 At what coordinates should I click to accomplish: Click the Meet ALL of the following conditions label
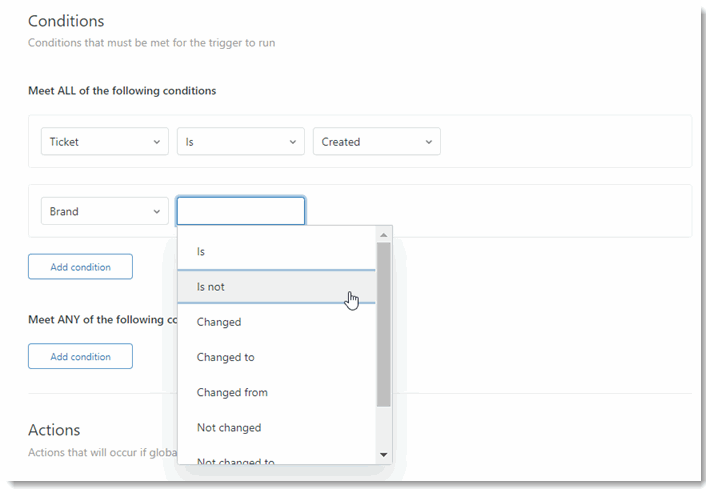tap(122, 91)
